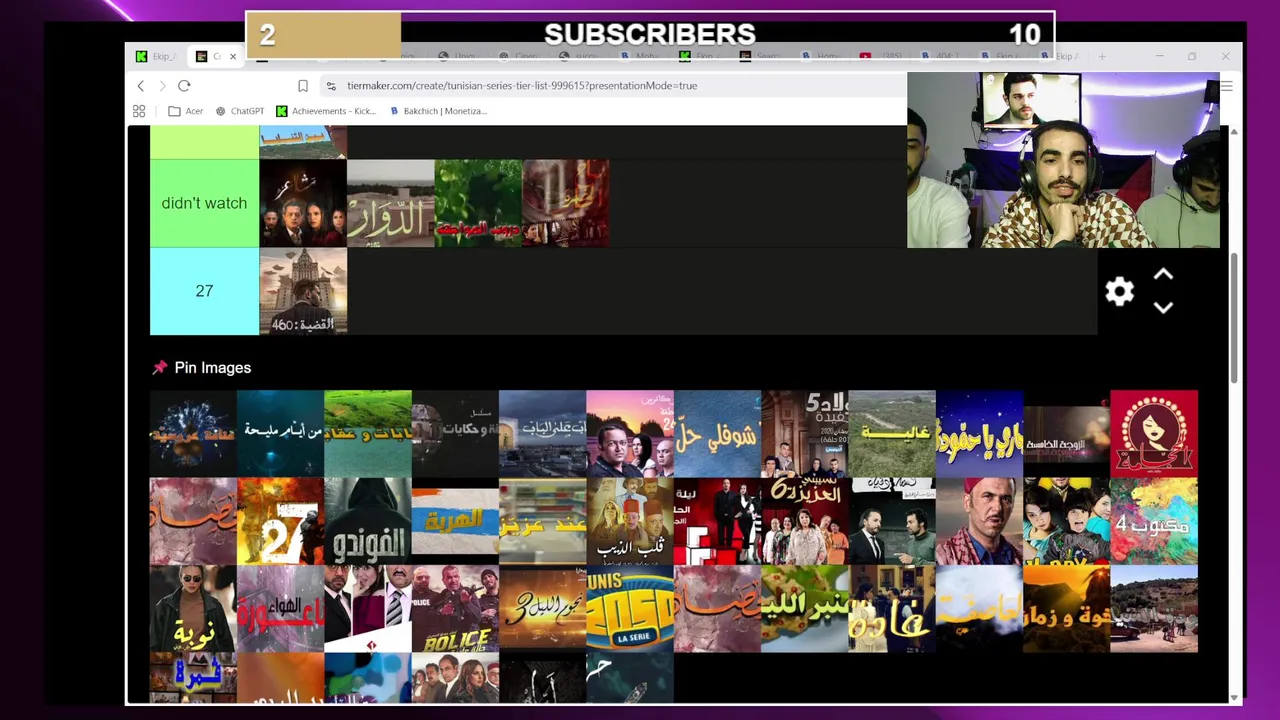Viewport: 1280px width, 720px height.
Task: Select the قلب الذيب thumbnail
Action: coord(630,521)
